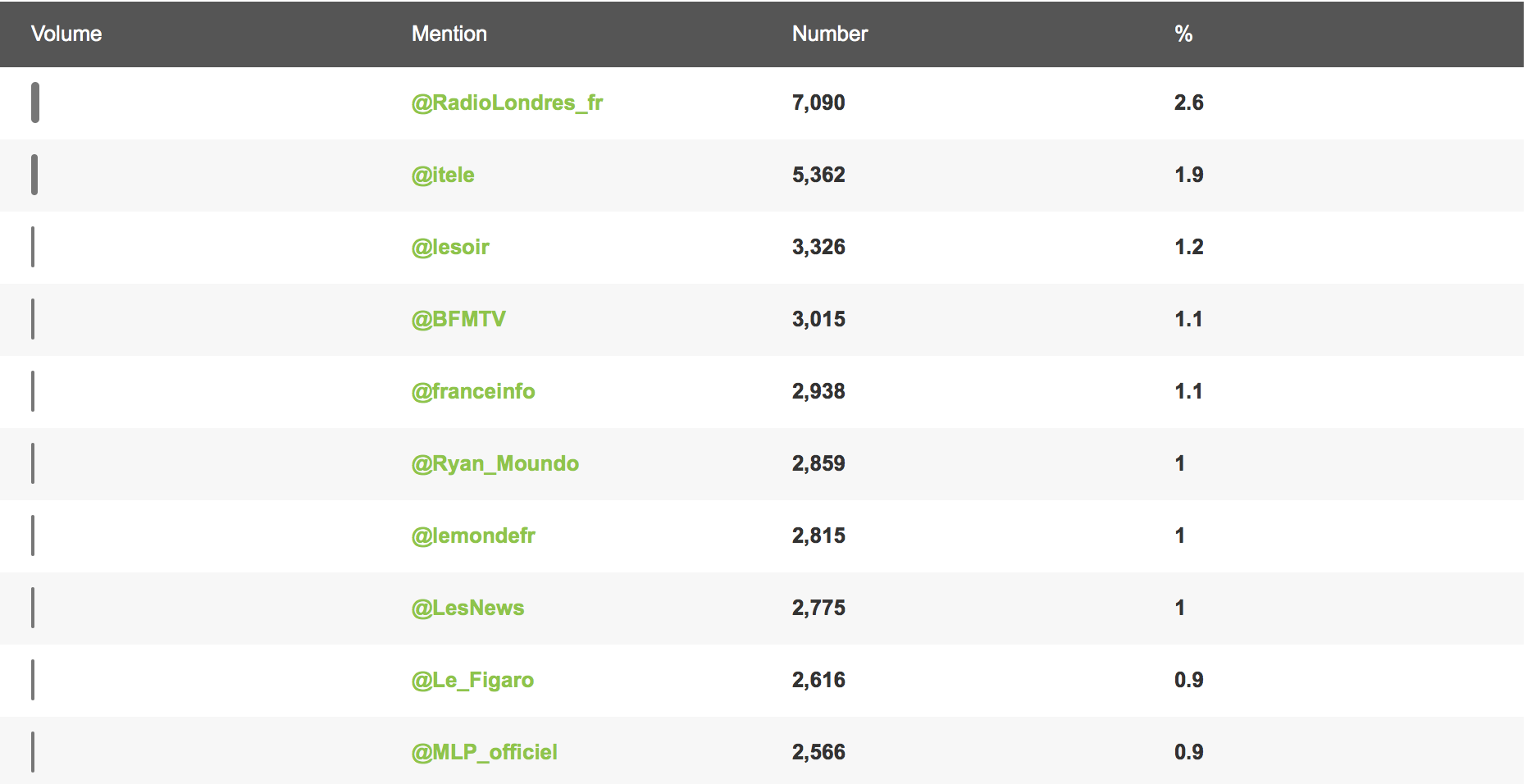Select the @franceinfo mention

coord(473,391)
